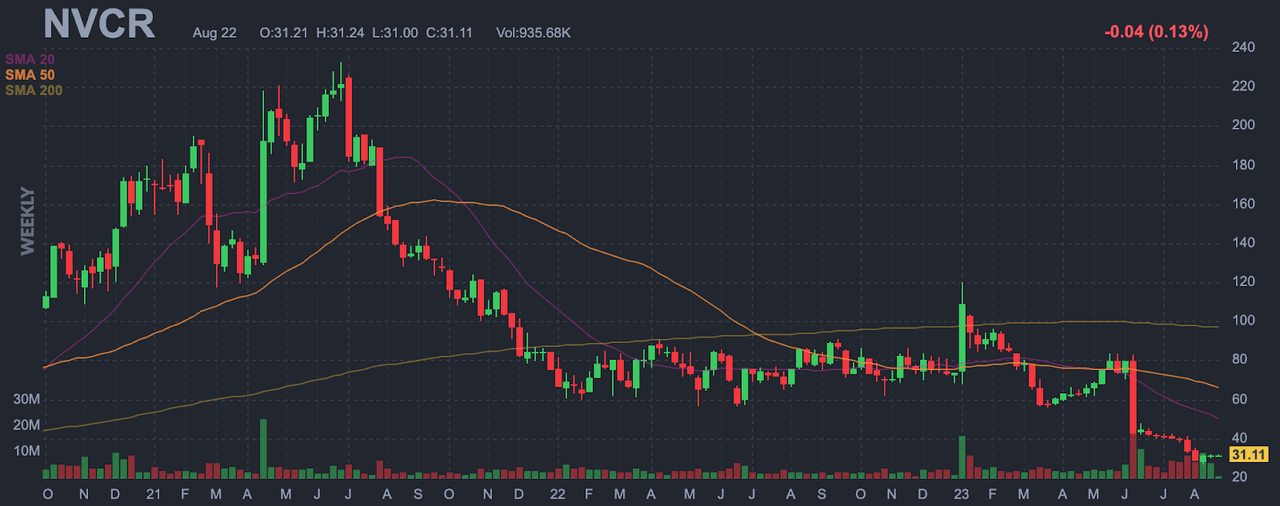The height and width of the screenshot is (506, 1280).
Task: Click the 100 price axis label
Action: pyautogui.click(x=1243, y=321)
